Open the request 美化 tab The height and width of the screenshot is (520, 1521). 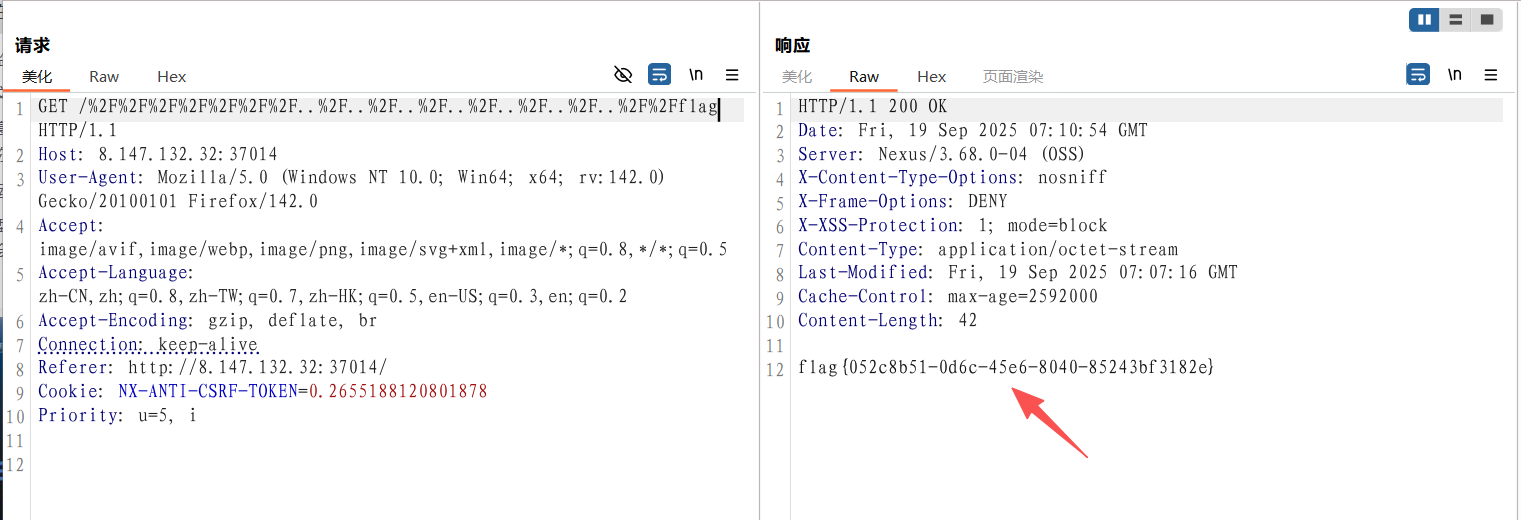point(37,77)
